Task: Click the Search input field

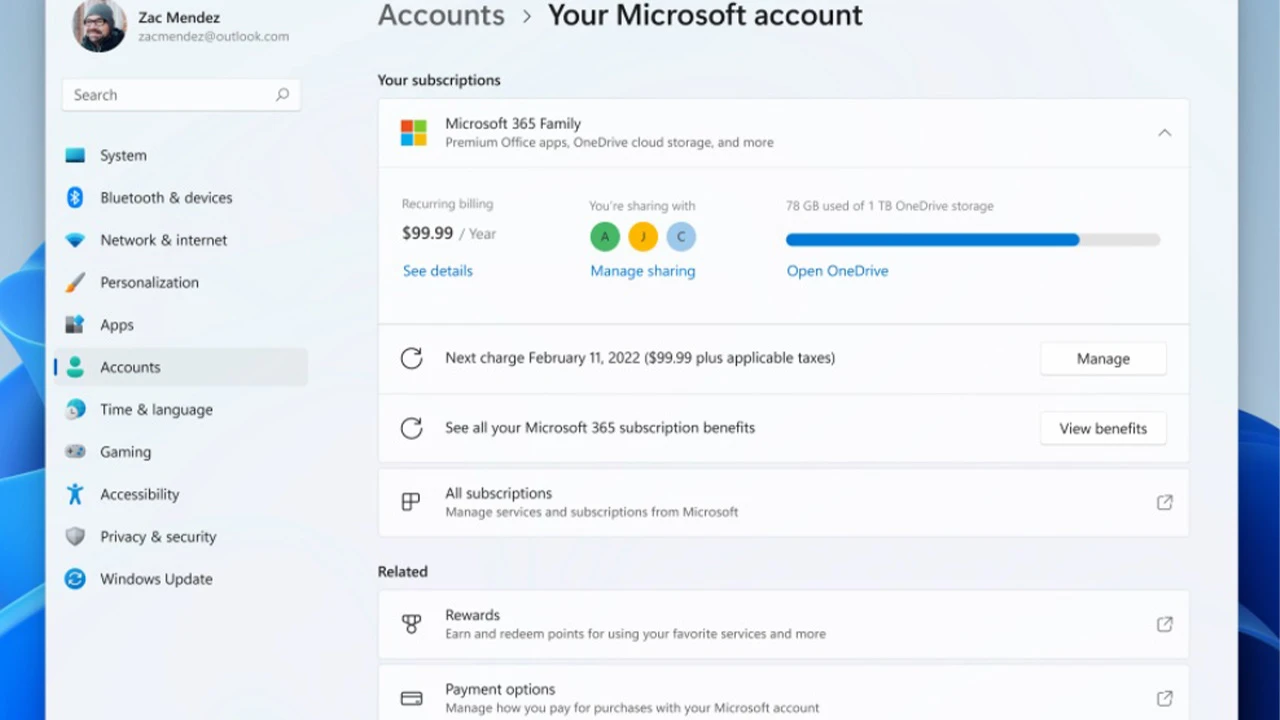Action: pyautogui.click(x=170, y=94)
